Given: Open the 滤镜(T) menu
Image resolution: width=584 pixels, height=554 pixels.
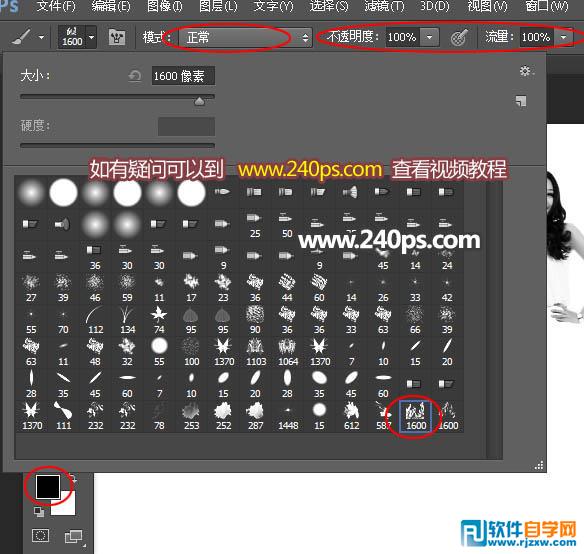Looking at the screenshot, I should [384, 7].
